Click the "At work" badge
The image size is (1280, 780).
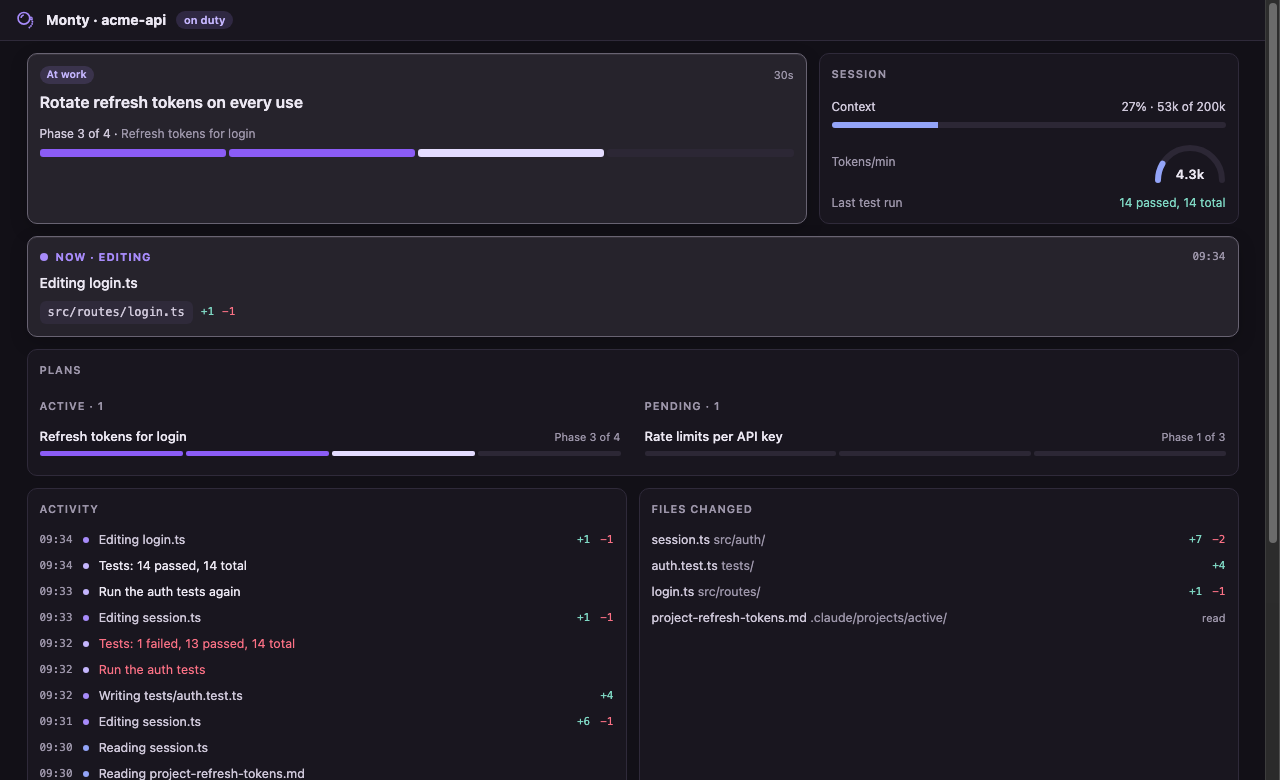point(66,74)
